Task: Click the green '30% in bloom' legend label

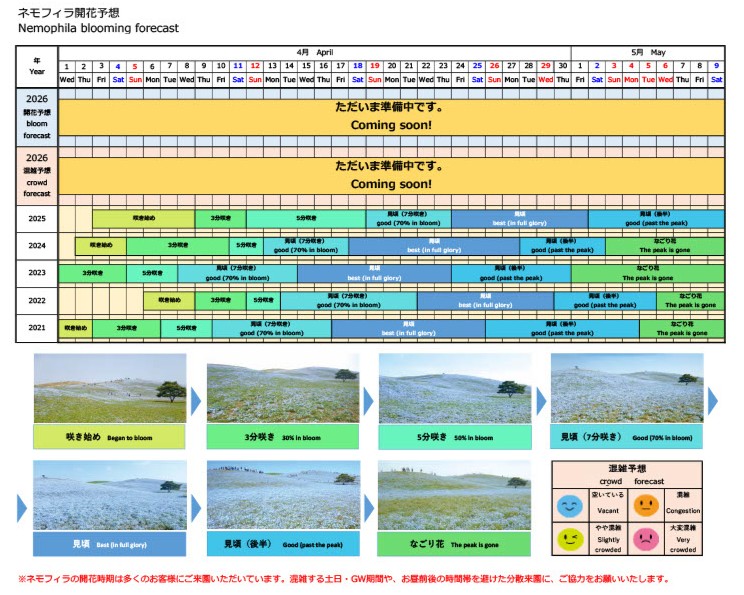Action: 283,437
